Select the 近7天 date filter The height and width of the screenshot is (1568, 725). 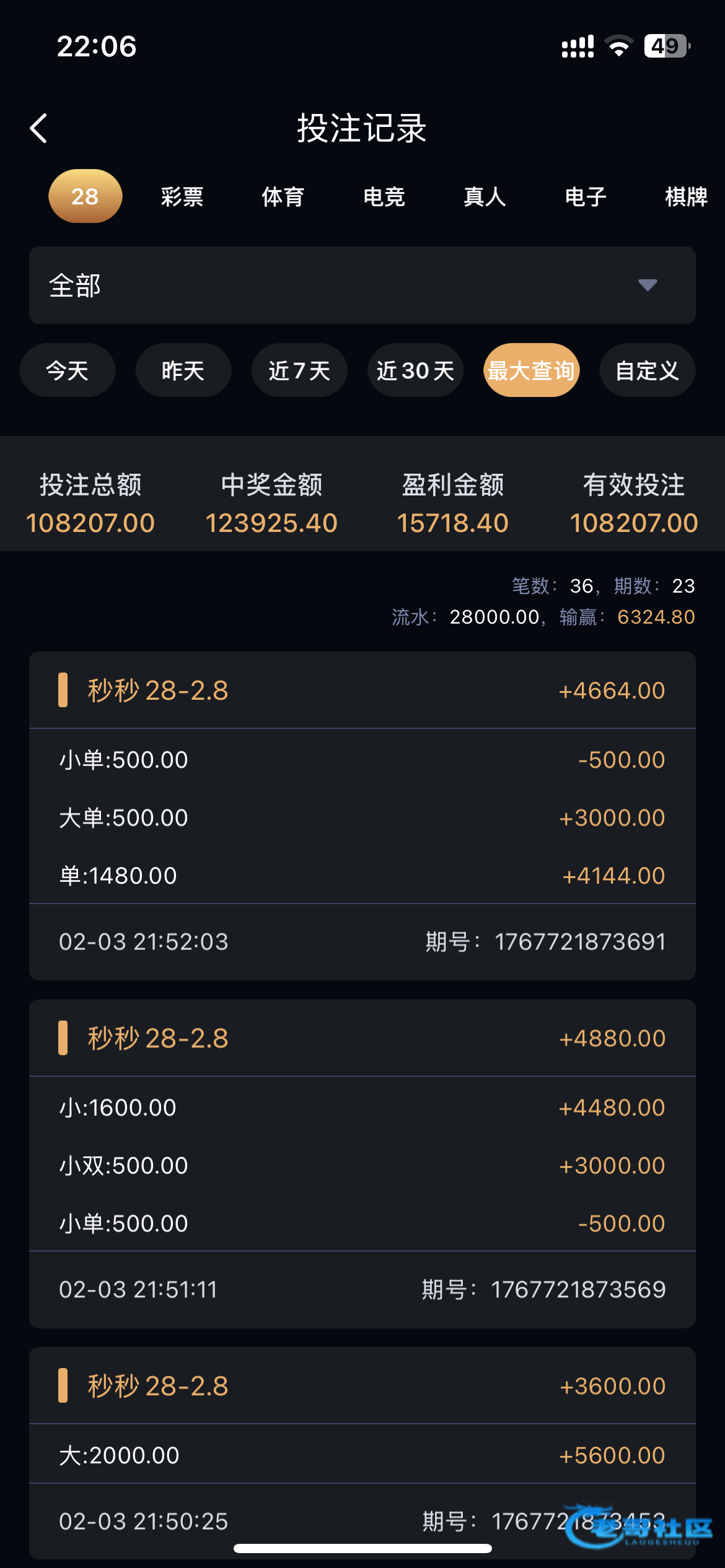(299, 370)
